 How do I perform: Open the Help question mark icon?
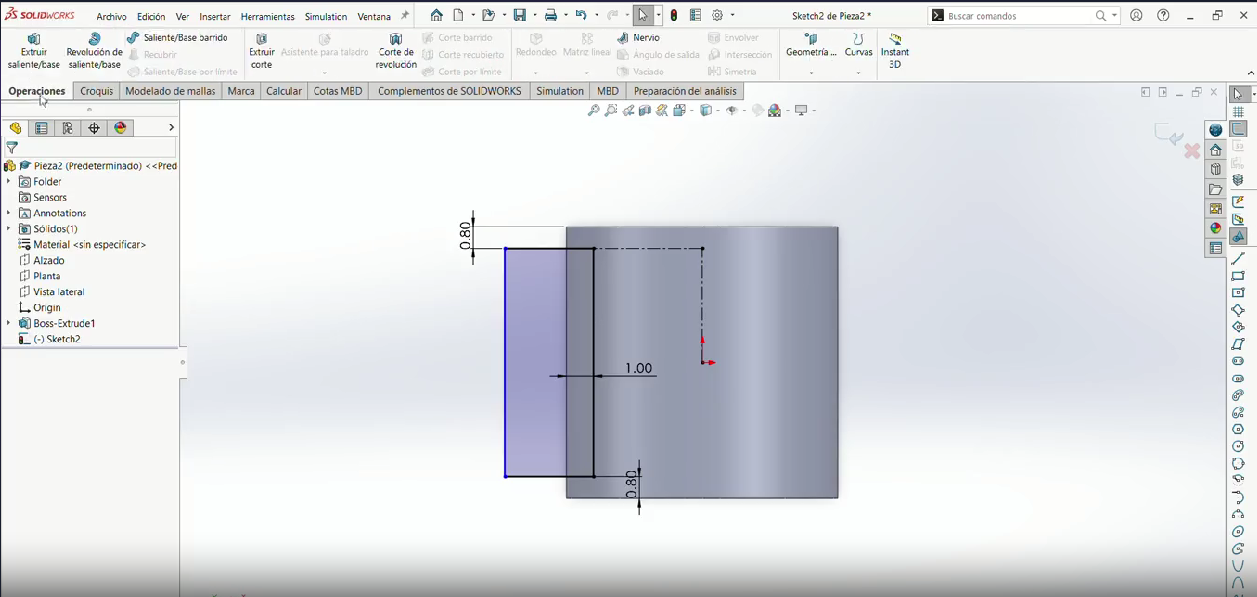click(1163, 15)
